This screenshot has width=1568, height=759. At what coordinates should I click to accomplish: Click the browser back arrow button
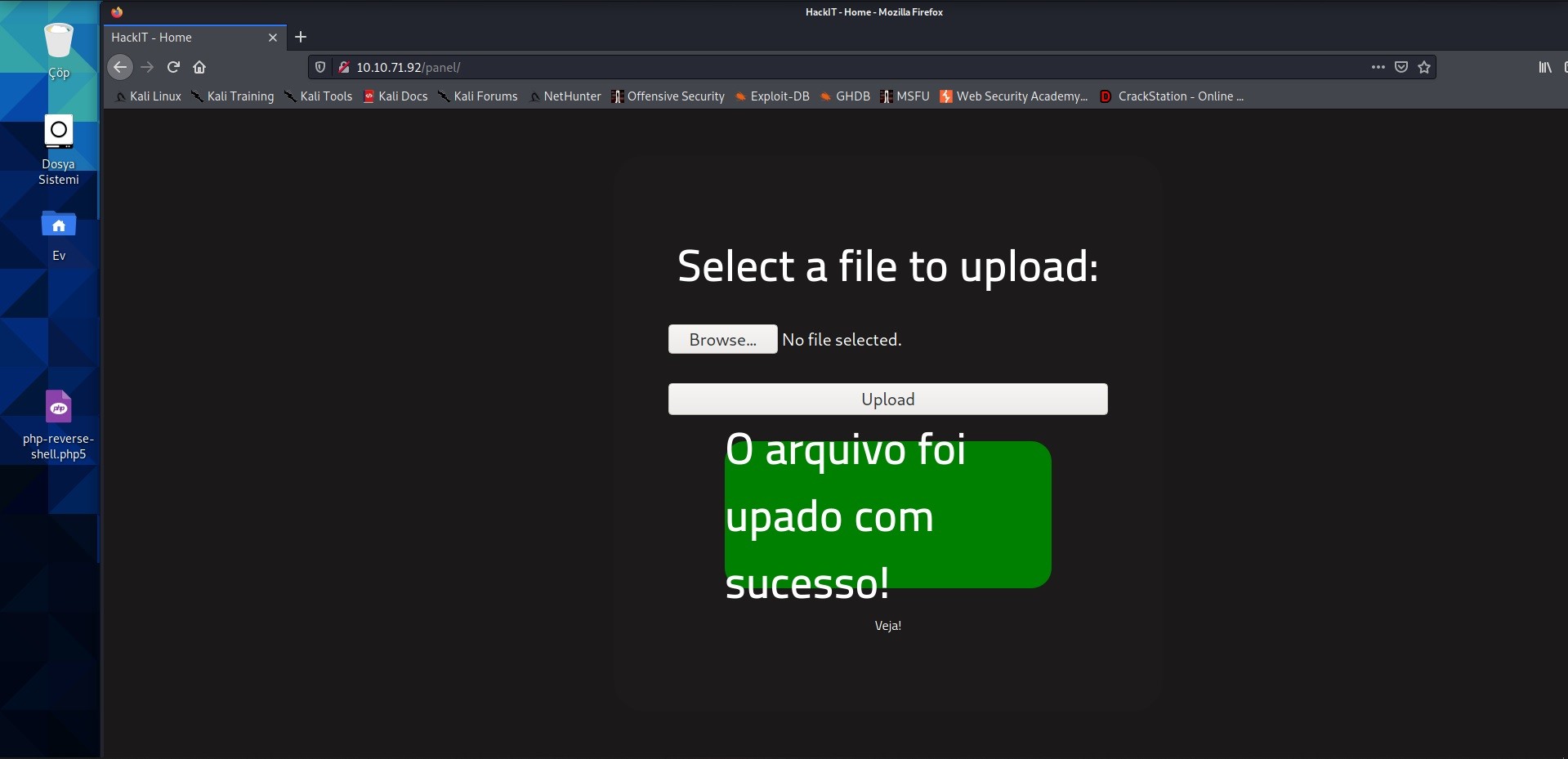click(x=120, y=67)
